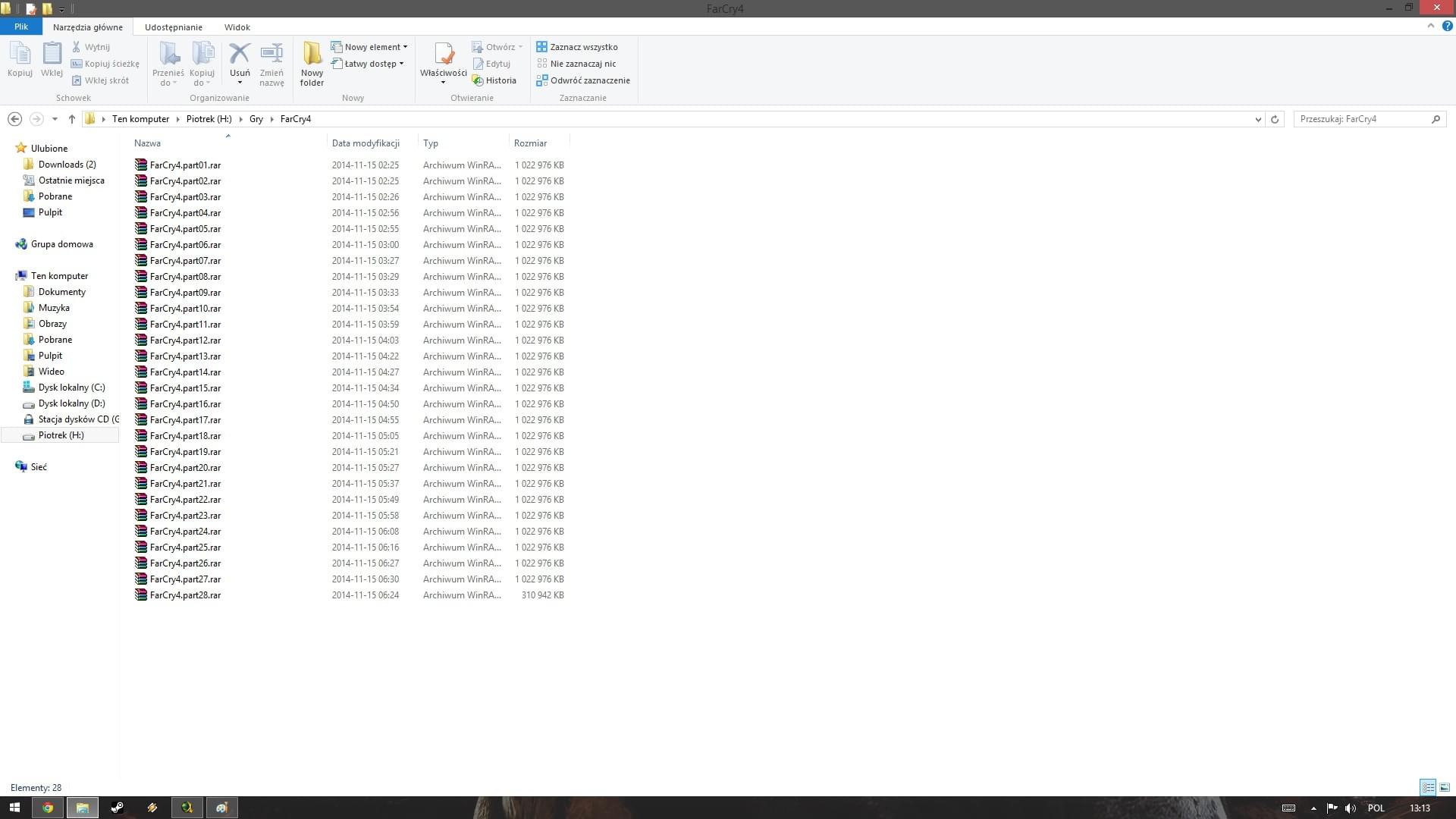Click Zaznacz wszystko (select all)
1456x819 pixels.
click(577, 47)
